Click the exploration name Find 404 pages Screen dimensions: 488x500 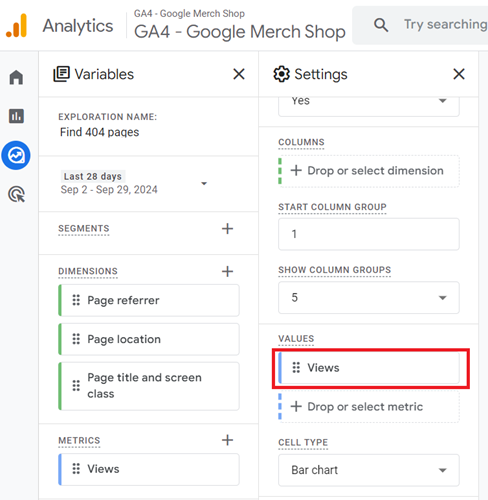[99, 132]
